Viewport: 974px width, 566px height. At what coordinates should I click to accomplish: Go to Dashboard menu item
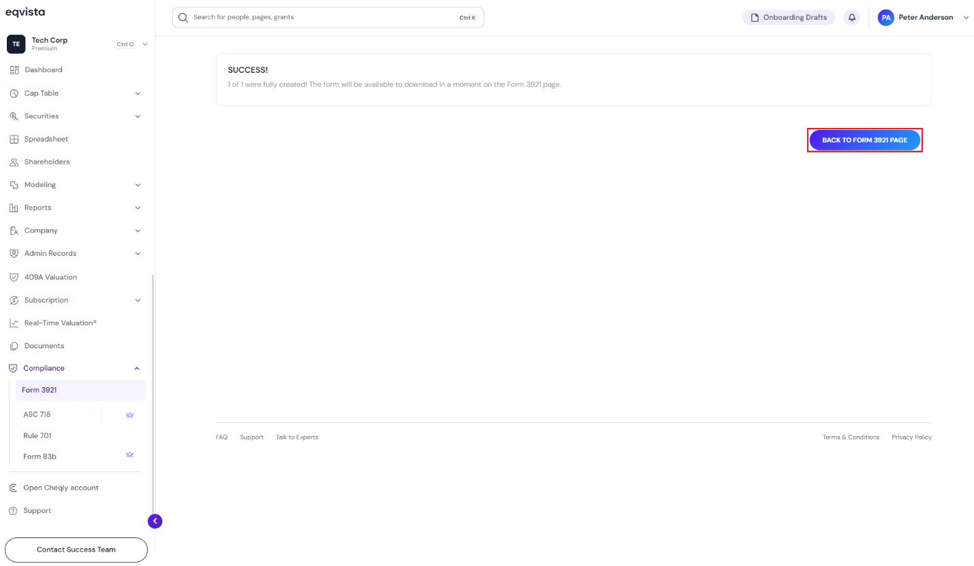(x=43, y=70)
